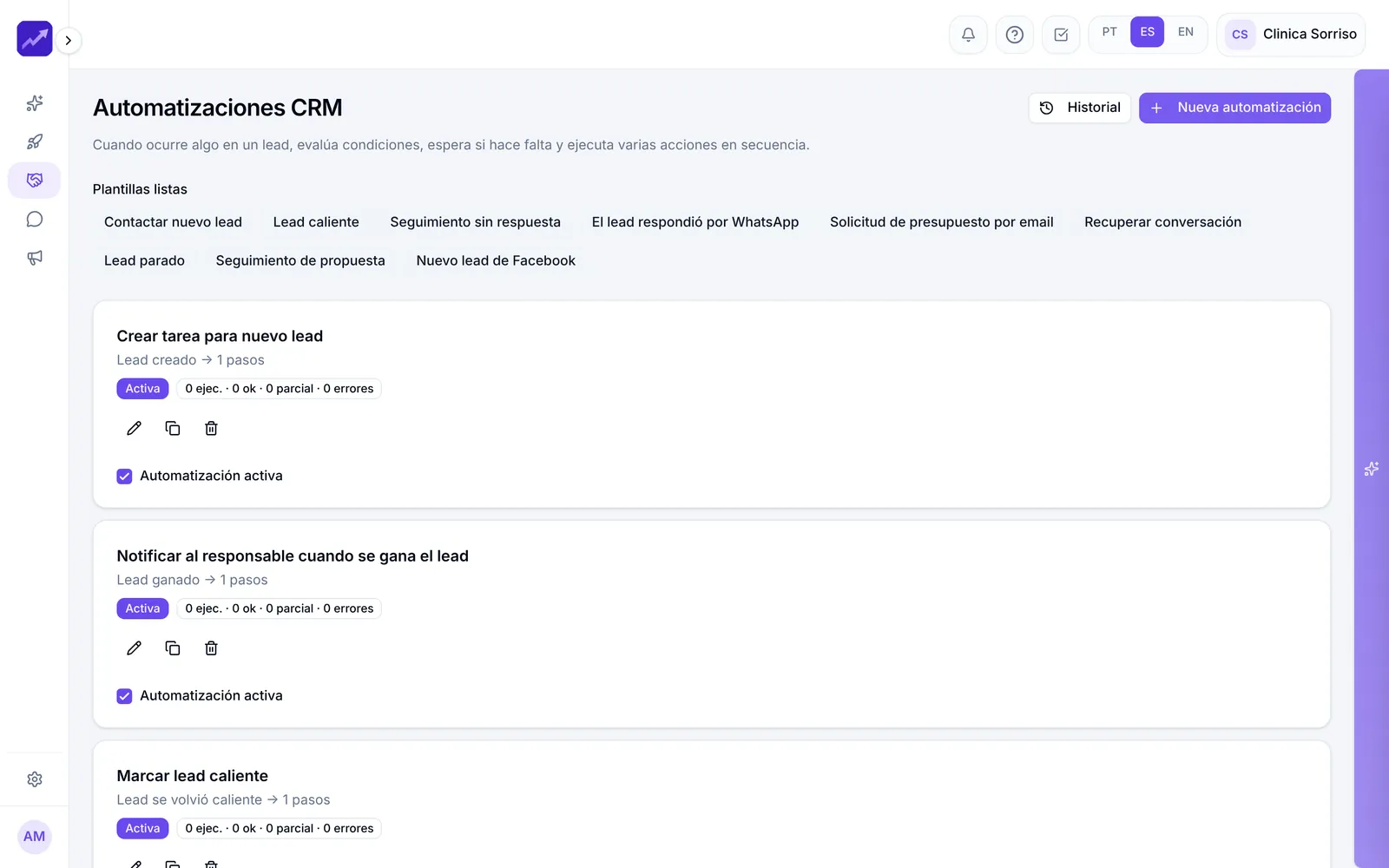Viewport: 1389px width, 868px height.
Task: Use the Solicitud de presupuesto por email template
Action: 941,222
